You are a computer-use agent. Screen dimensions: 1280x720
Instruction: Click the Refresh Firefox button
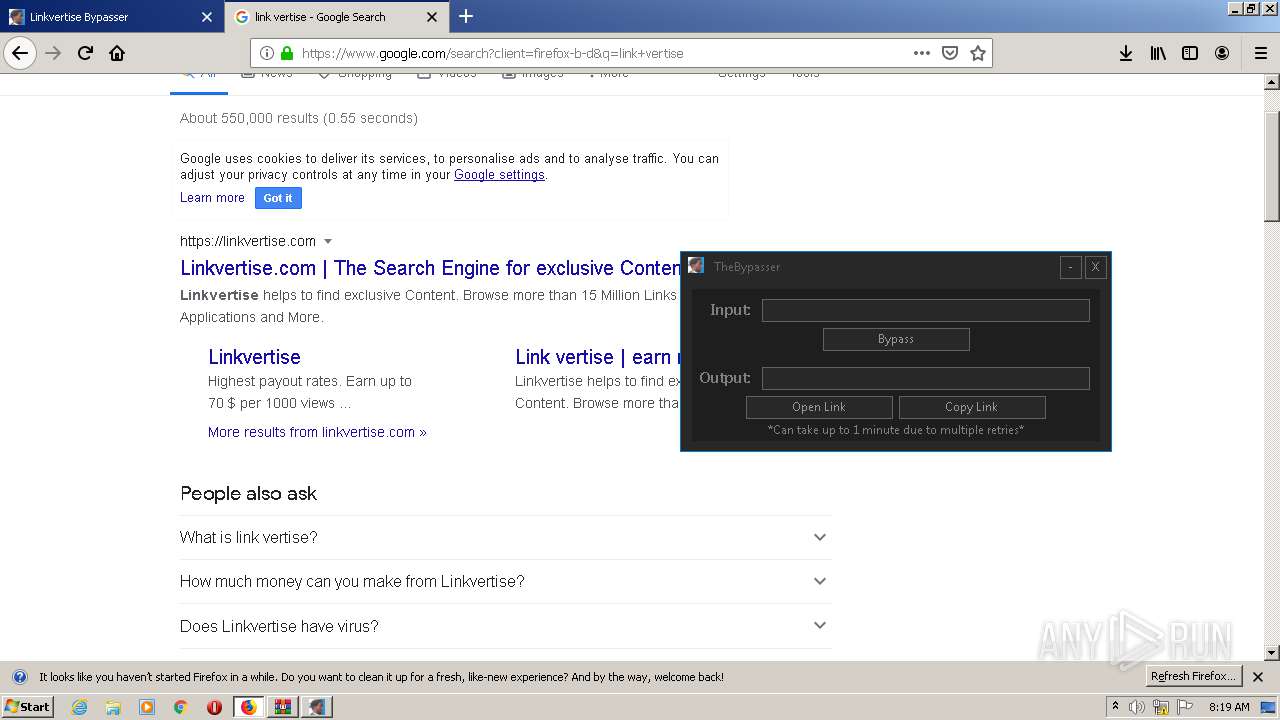(1194, 677)
